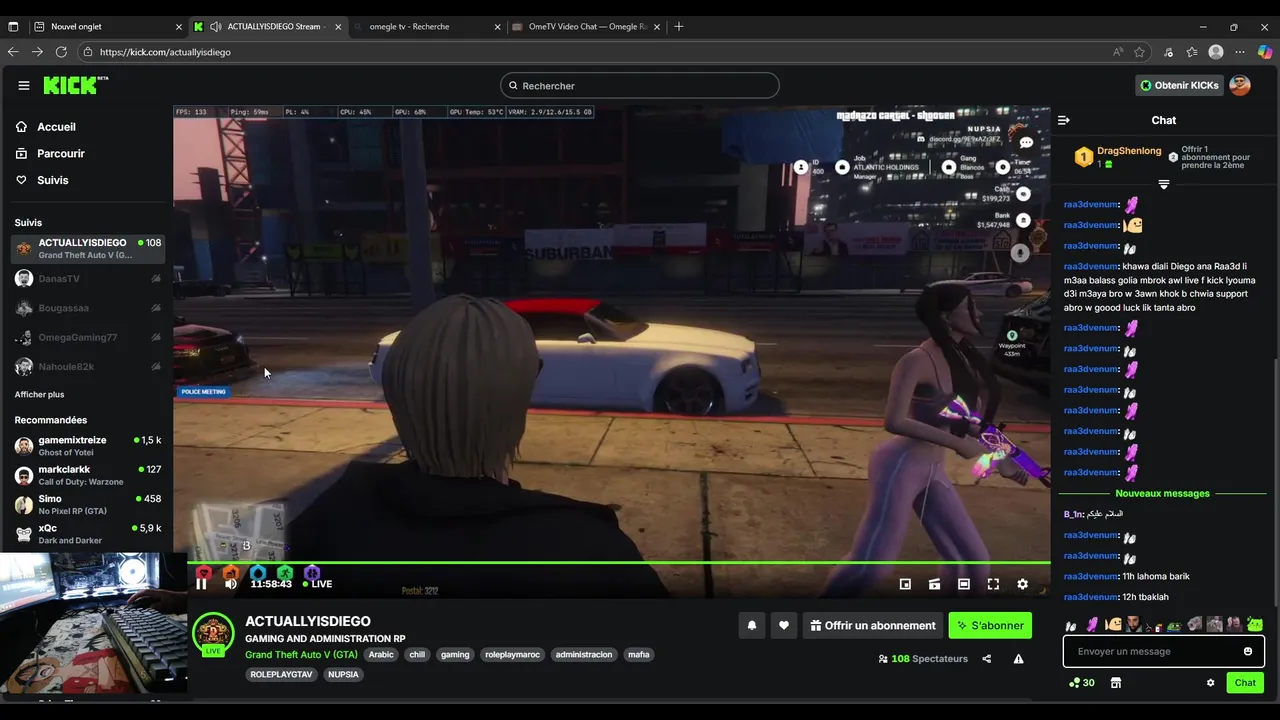Select the Arabic tag
Viewport: 1280px width, 720px height.
pyautogui.click(x=381, y=655)
